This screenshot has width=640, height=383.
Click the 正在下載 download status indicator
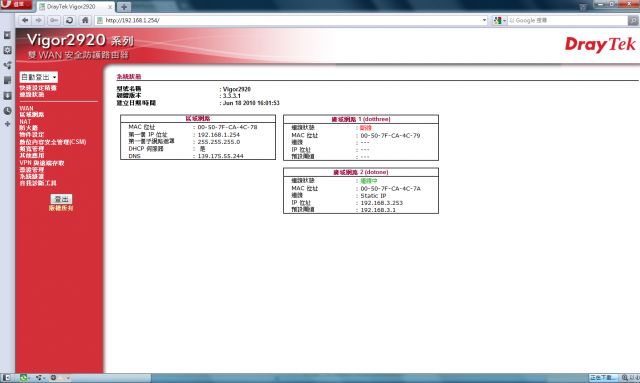(603, 378)
